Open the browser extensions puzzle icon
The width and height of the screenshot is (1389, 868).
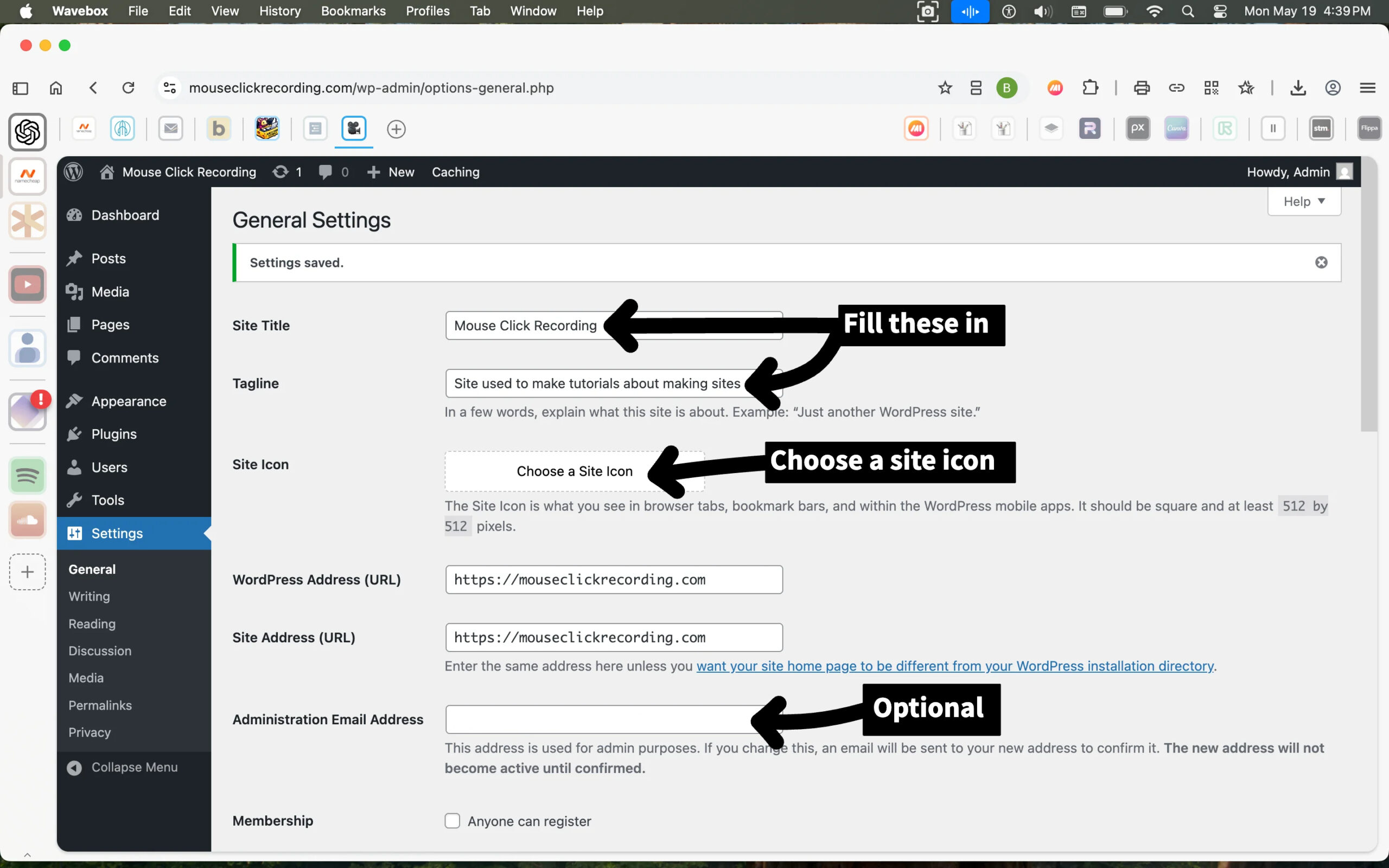[1090, 88]
